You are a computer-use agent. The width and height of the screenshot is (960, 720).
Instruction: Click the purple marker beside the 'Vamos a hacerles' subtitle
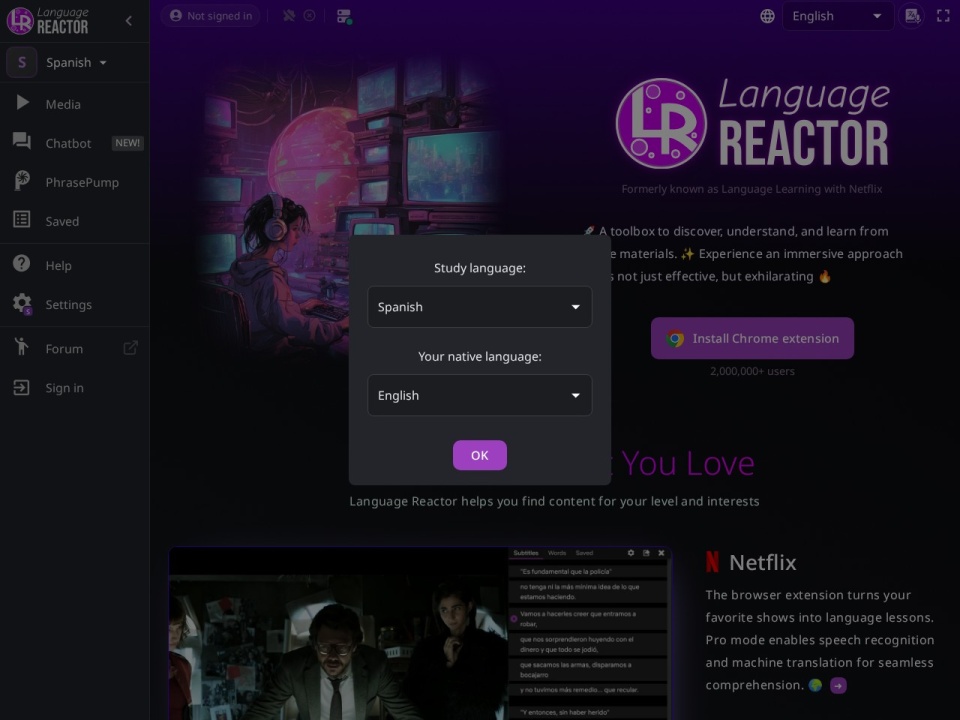(514, 618)
